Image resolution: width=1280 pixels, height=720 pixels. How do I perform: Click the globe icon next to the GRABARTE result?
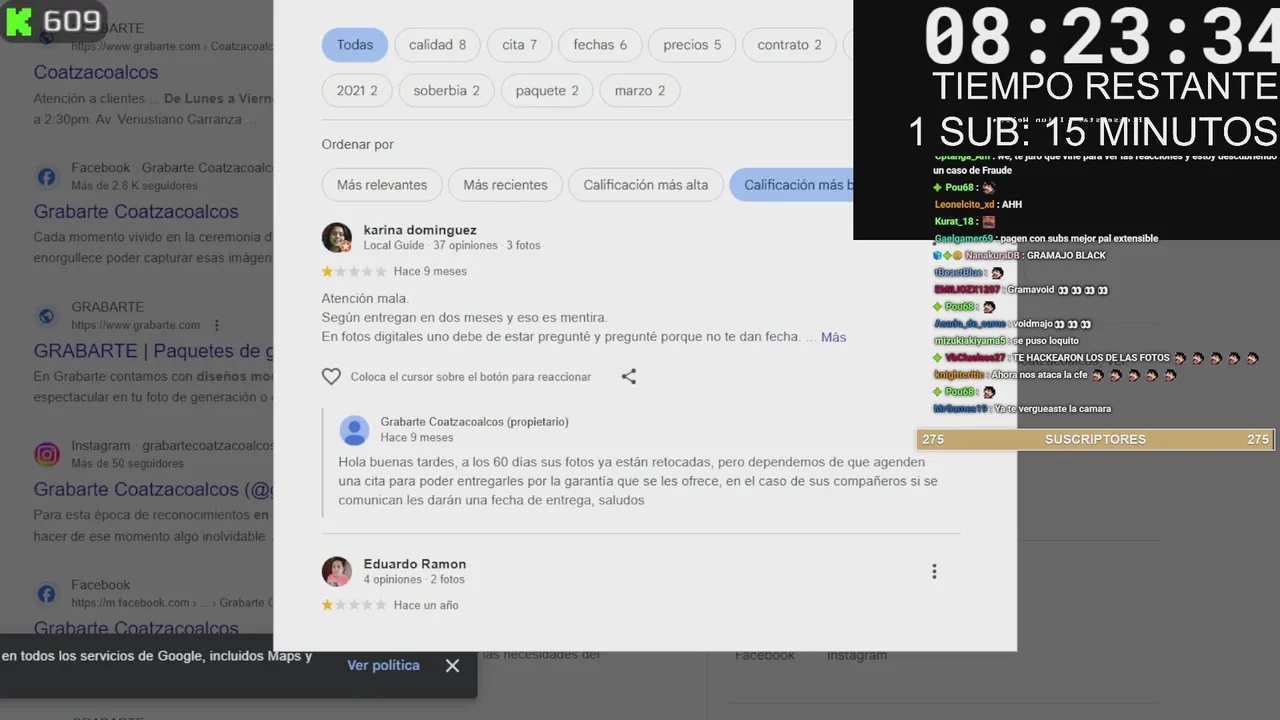tap(47, 316)
